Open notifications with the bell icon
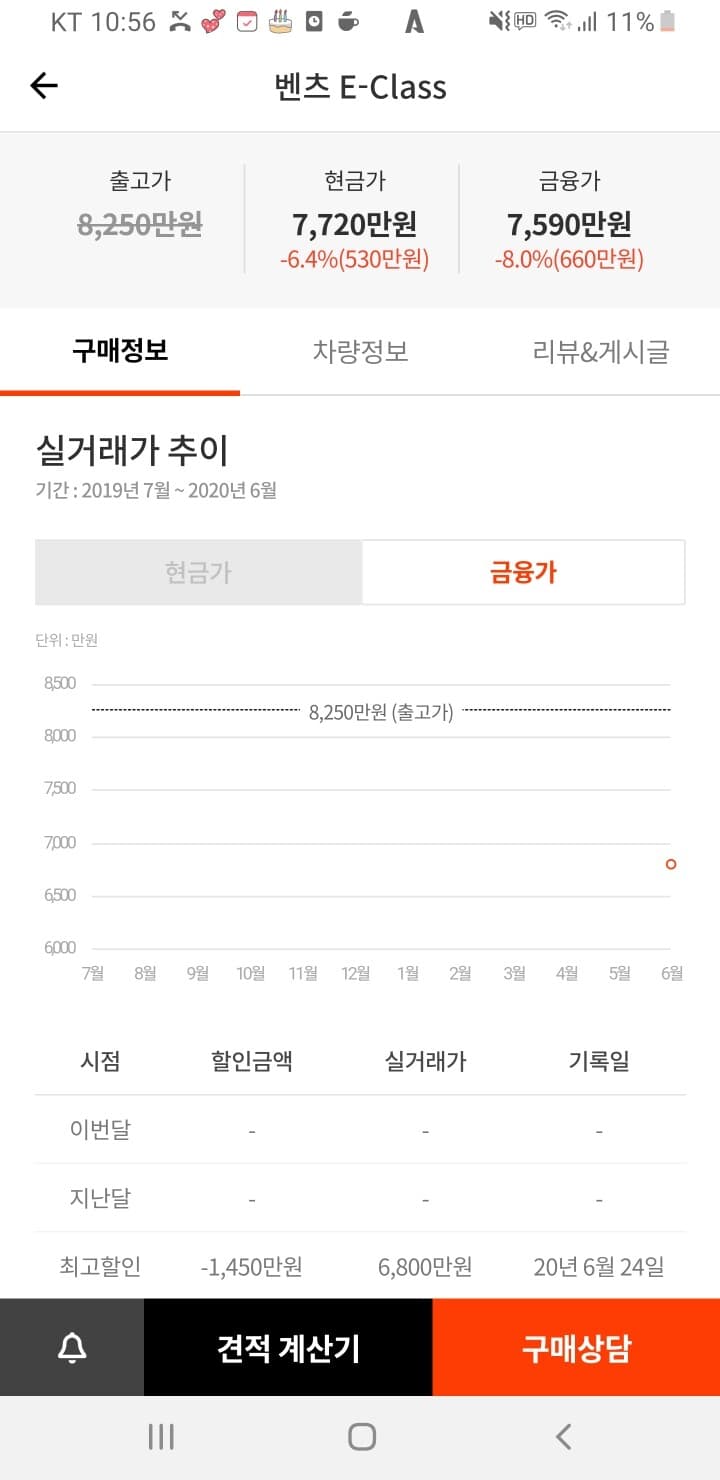 (x=70, y=1346)
